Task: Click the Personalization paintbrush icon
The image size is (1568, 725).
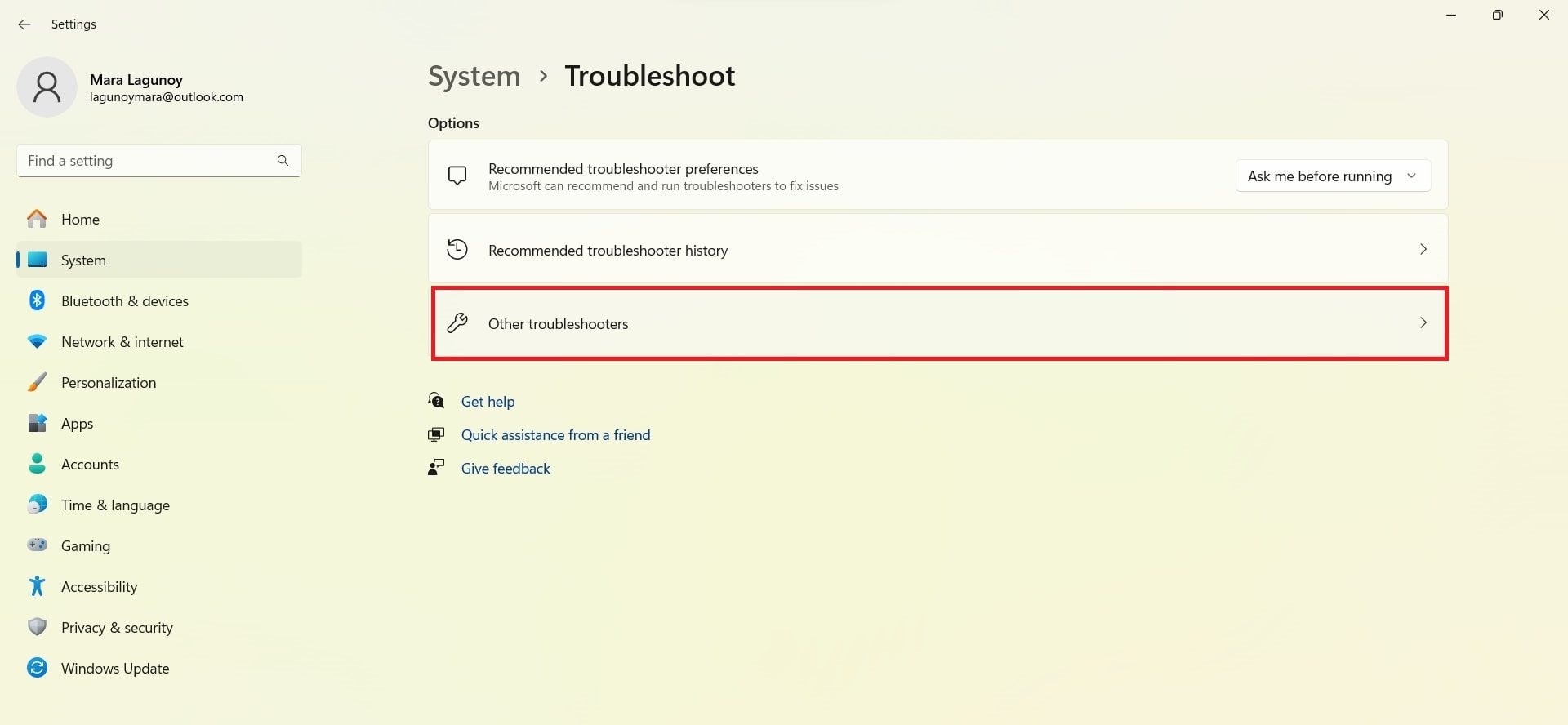Action: point(37,382)
